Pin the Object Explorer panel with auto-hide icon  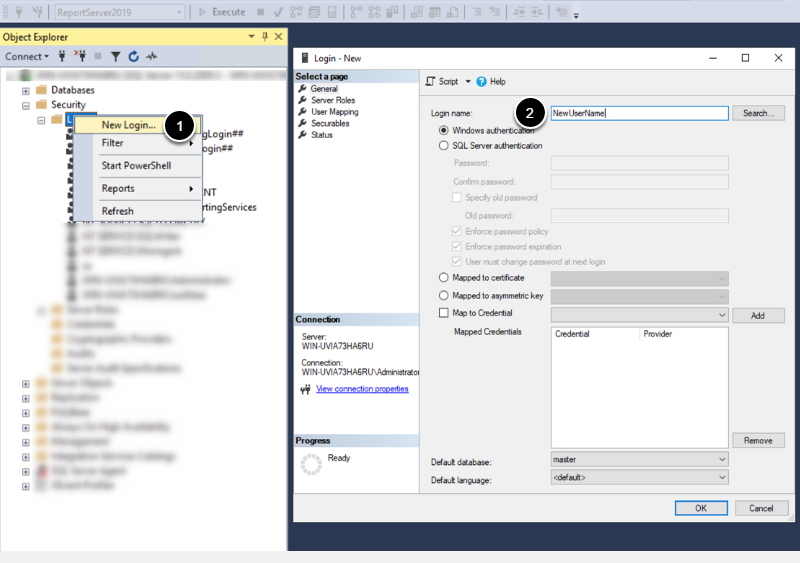264,36
